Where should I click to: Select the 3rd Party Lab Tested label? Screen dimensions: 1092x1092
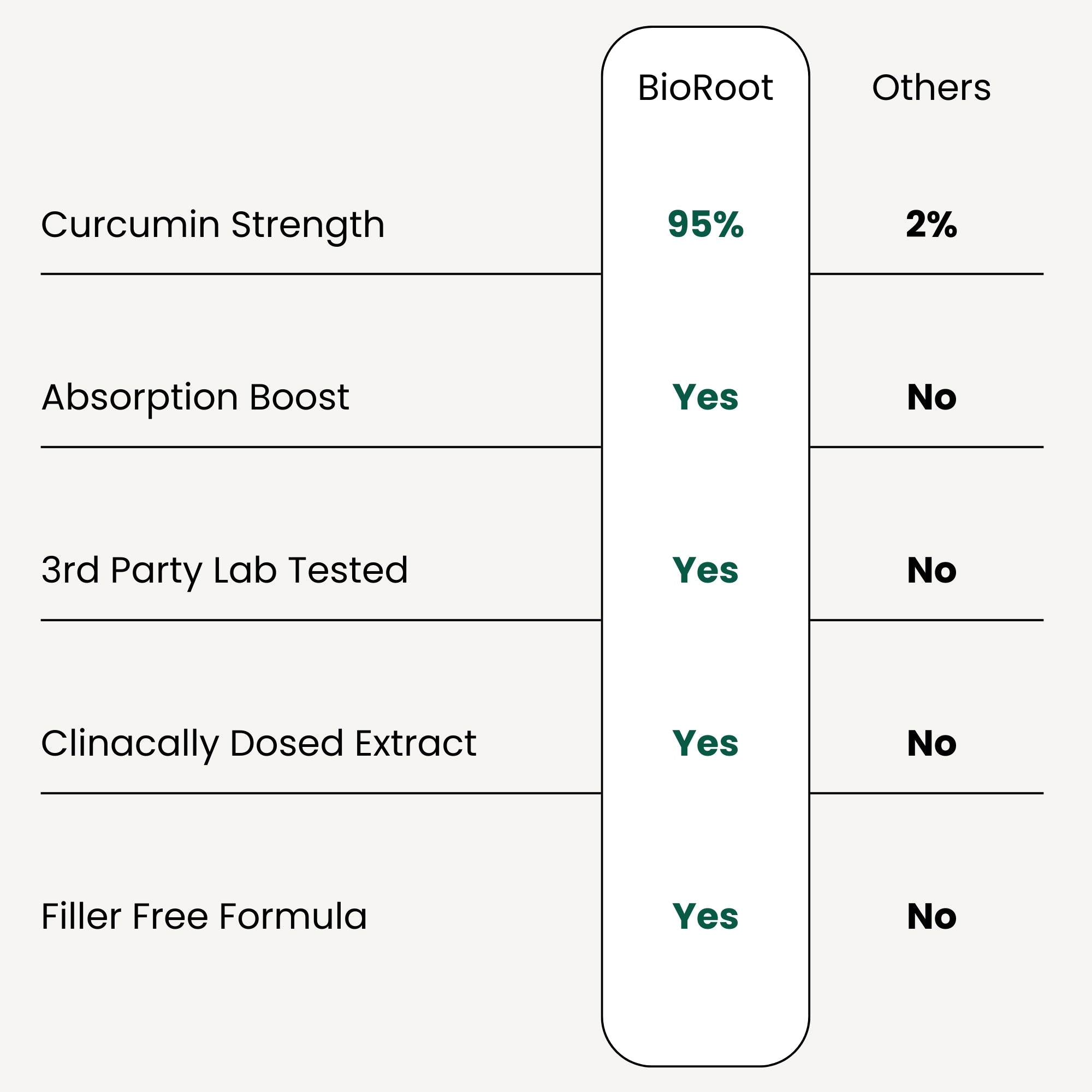[224, 571]
